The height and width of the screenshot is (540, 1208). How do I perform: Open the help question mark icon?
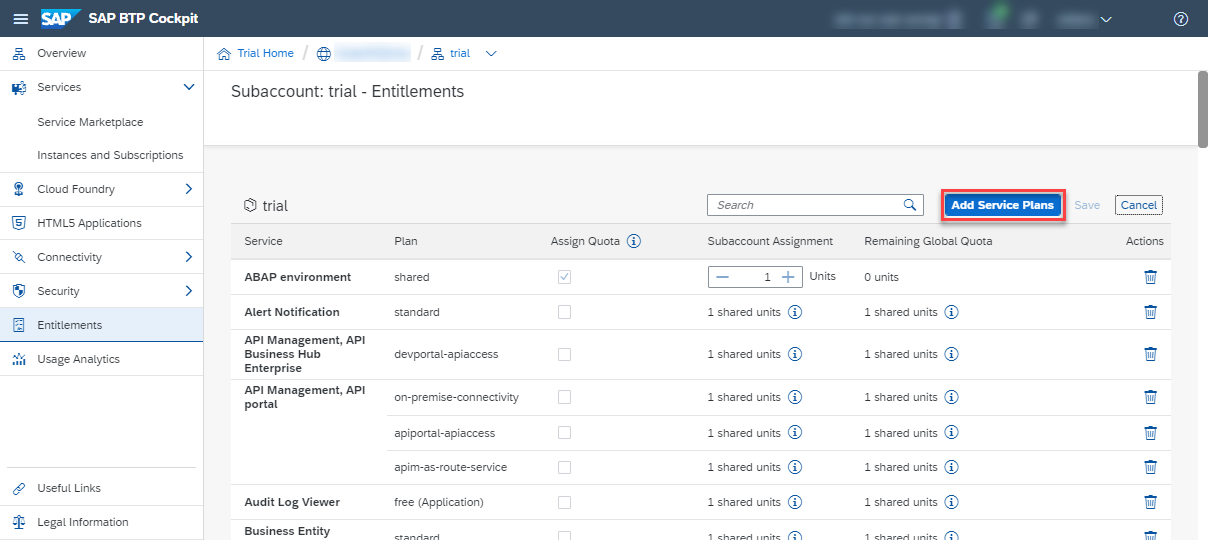(1181, 19)
